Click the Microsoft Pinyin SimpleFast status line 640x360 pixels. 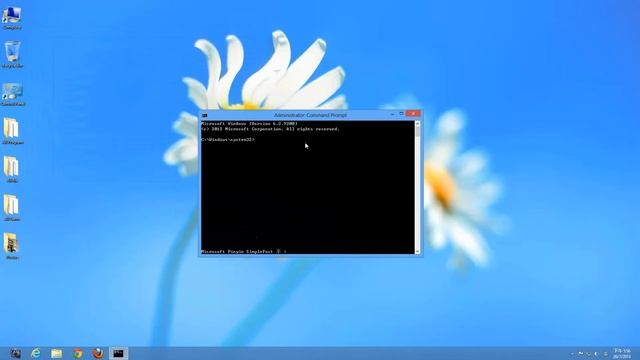pyautogui.click(x=244, y=251)
